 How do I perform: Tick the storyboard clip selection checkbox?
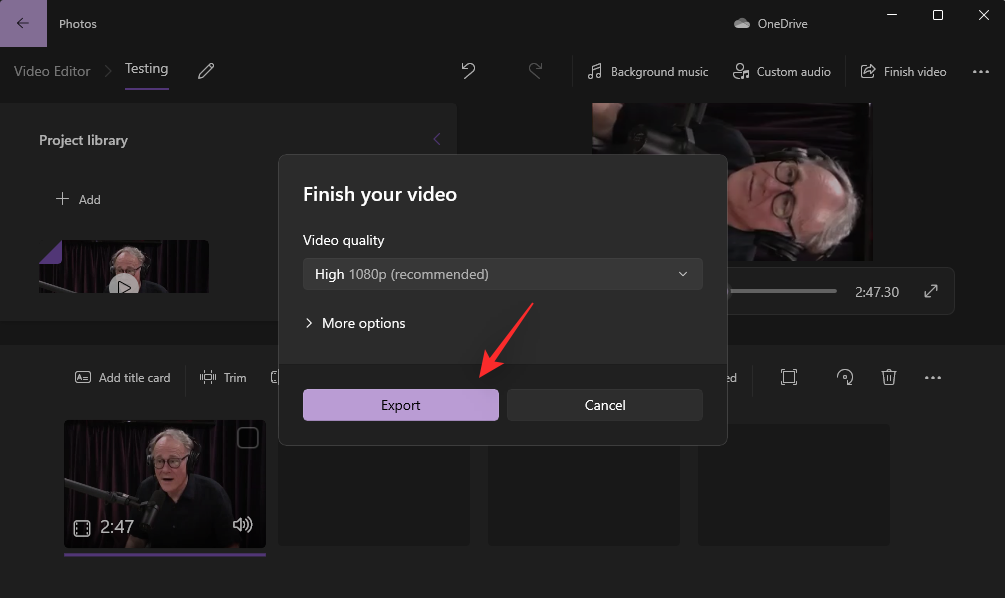(247, 438)
